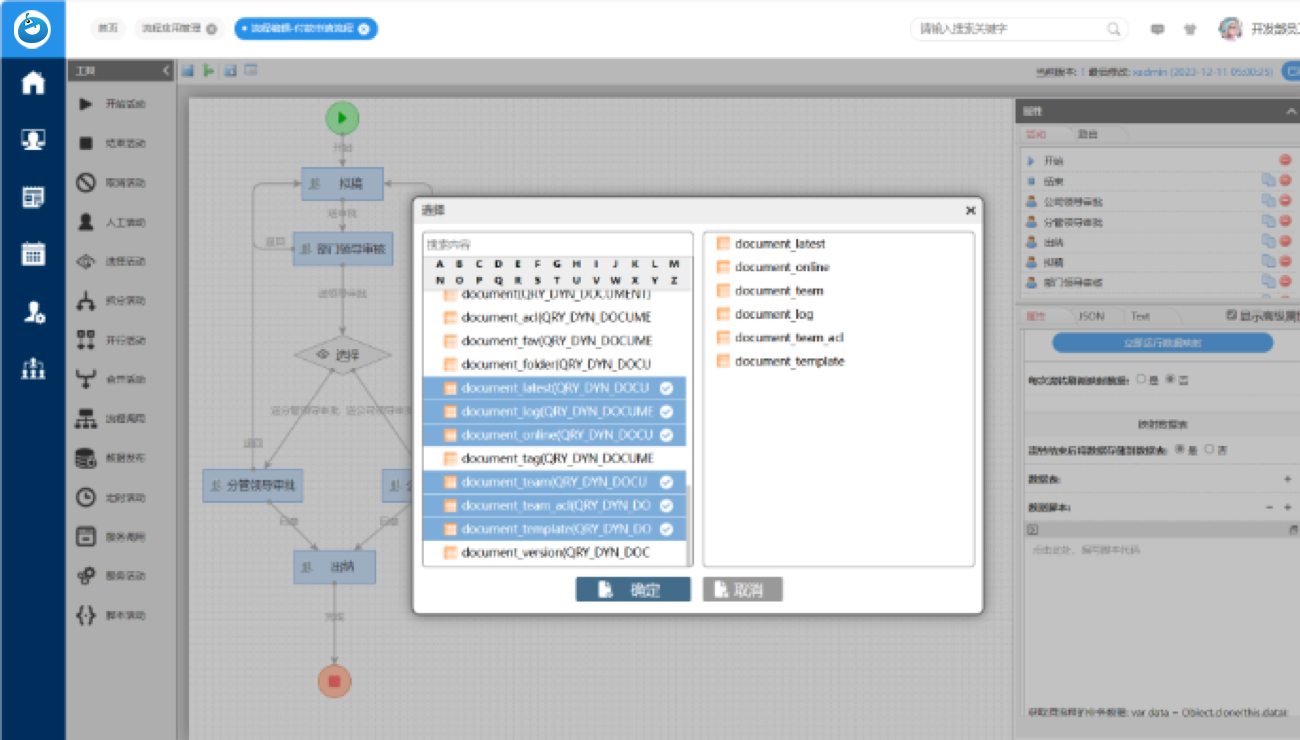The image size is (1300, 740).
Task: Click the green run icon in the designer toolbar
Action: click(208, 71)
